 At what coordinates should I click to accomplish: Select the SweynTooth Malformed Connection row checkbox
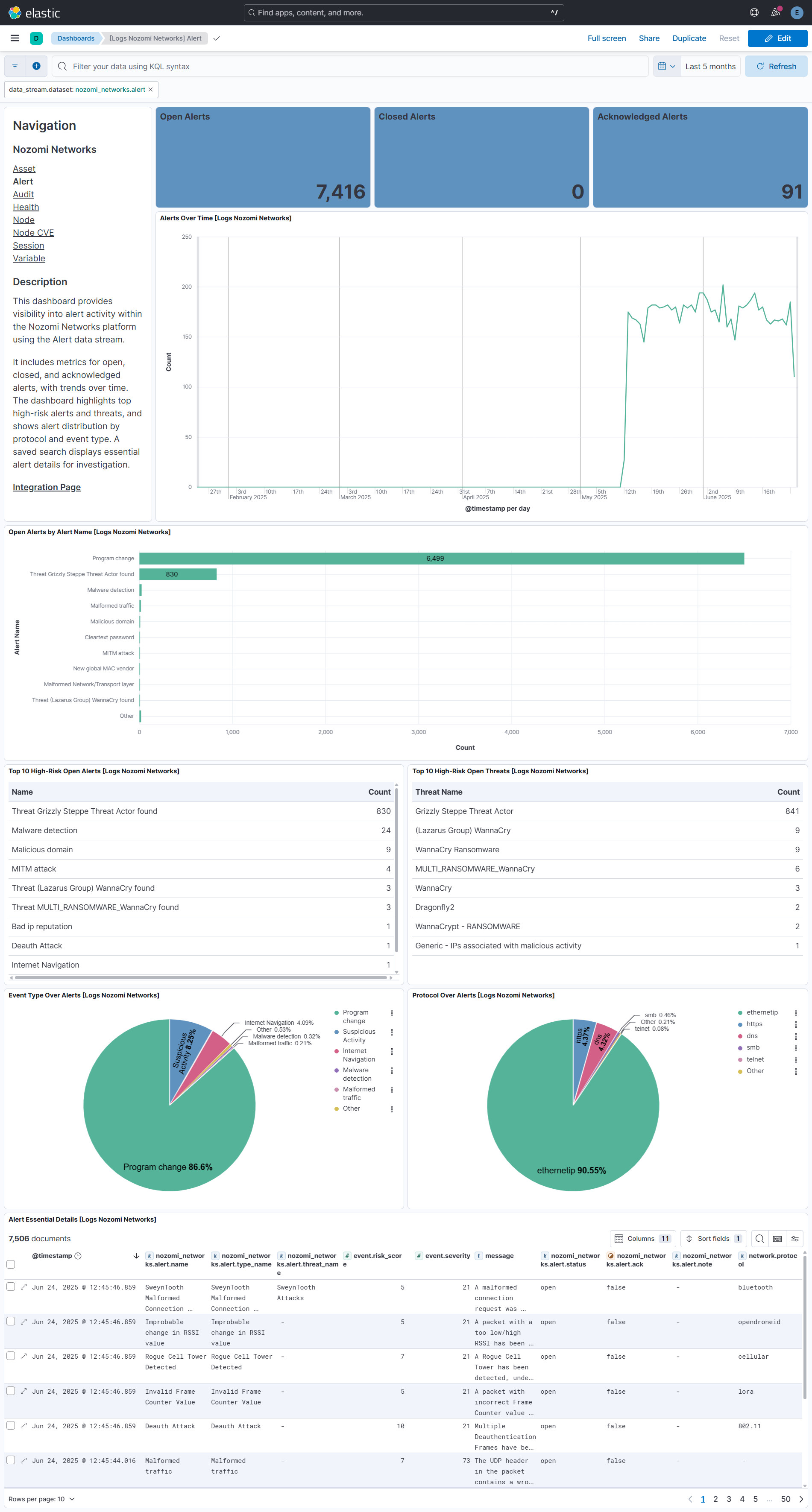tap(11, 1287)
